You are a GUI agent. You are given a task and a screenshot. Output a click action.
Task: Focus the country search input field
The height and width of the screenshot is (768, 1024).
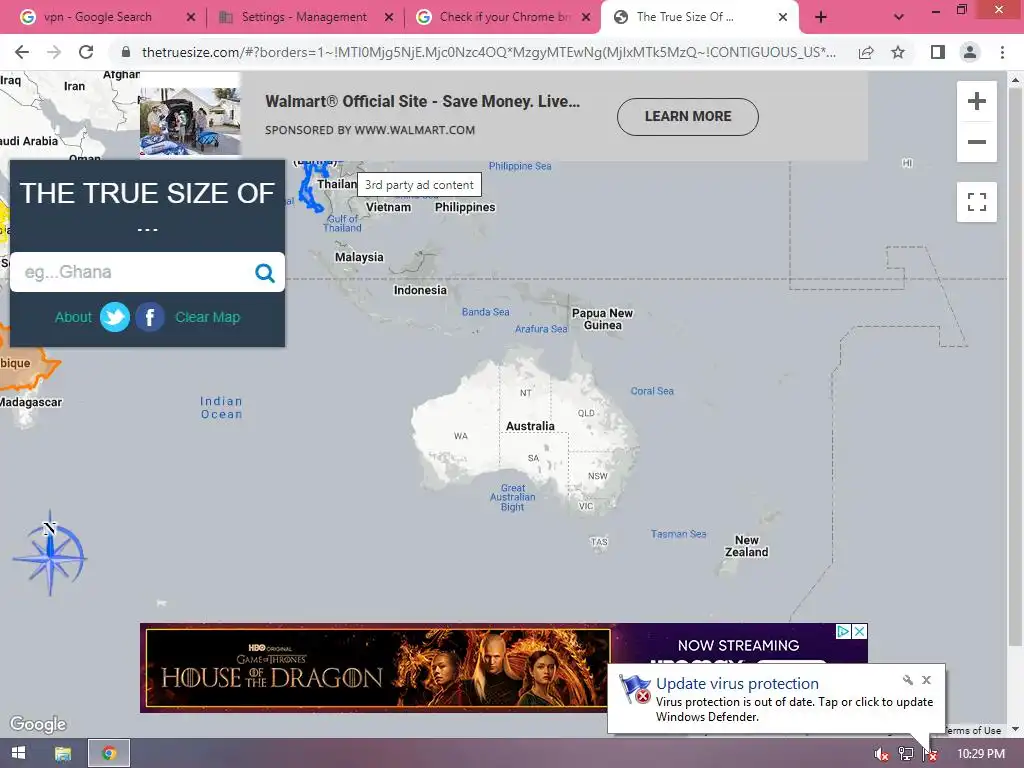pos(134,272)
